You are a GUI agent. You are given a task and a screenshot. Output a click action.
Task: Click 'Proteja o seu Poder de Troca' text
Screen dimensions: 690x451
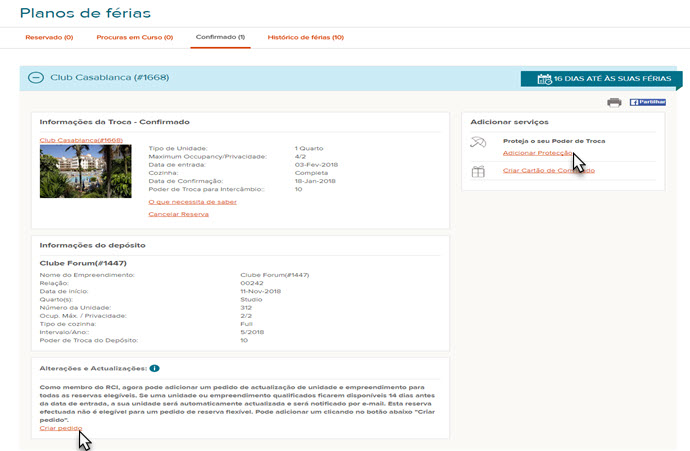(x=554, y=141)
